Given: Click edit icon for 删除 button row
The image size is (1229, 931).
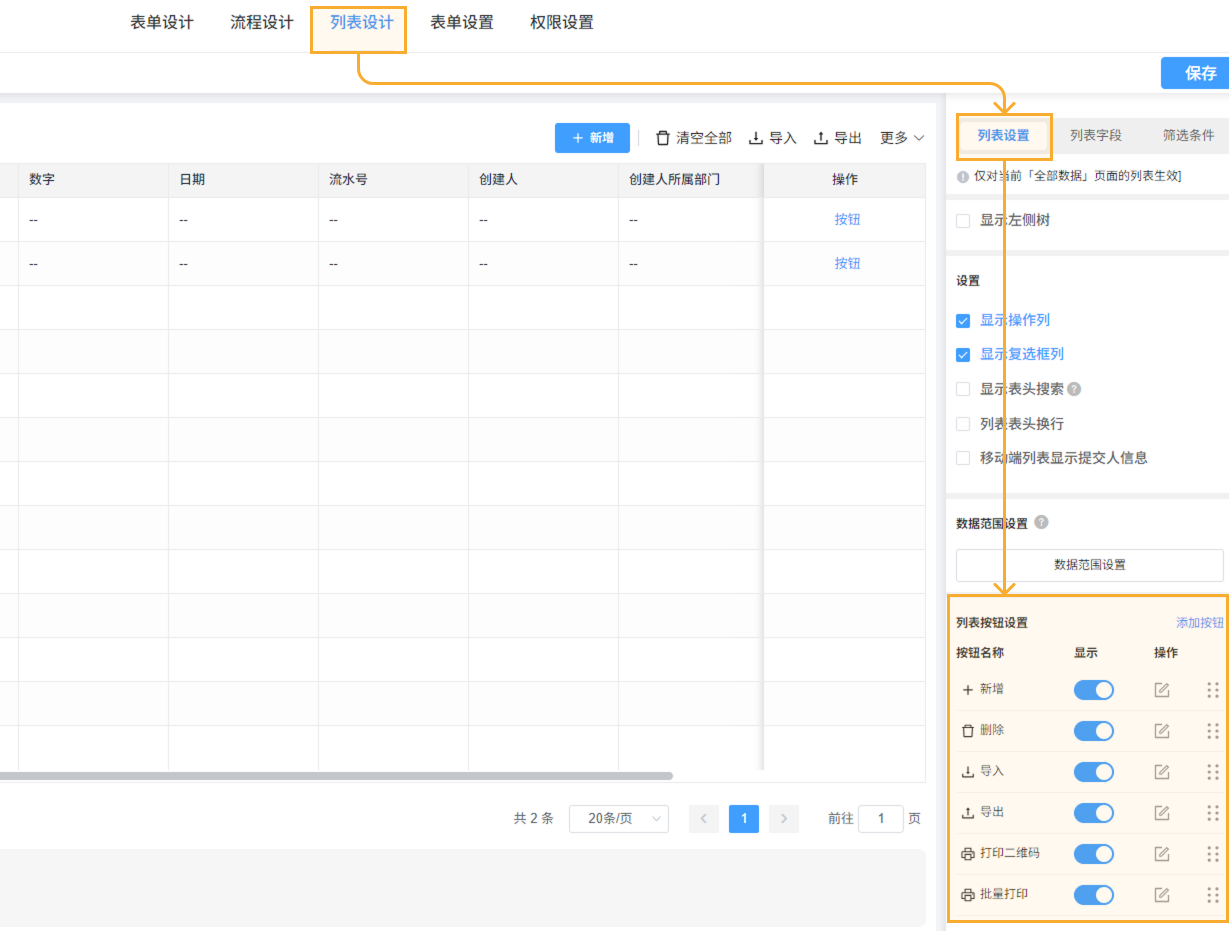Looking at the screenshot, I should 1162,731.
